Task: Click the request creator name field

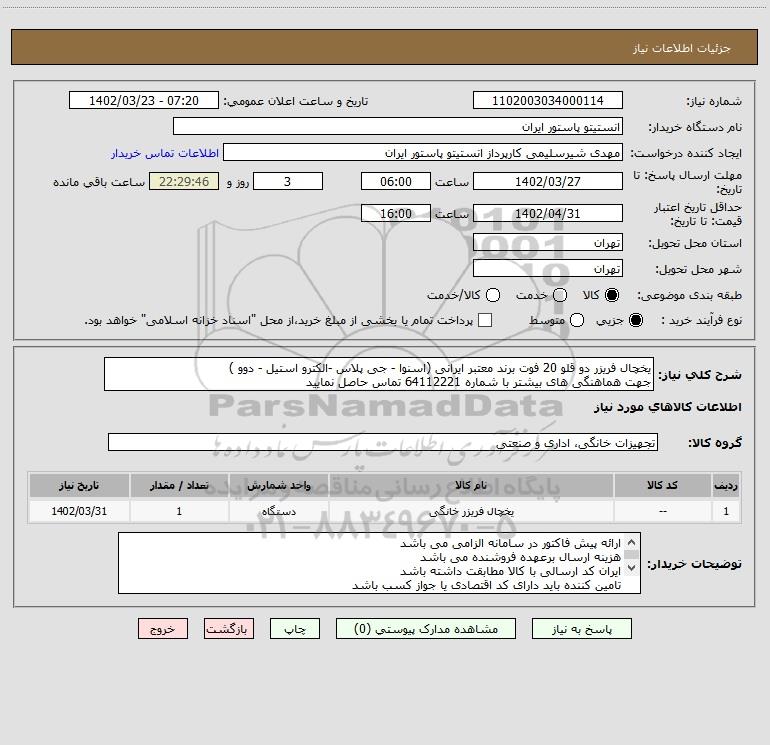Action: [423, 152]
